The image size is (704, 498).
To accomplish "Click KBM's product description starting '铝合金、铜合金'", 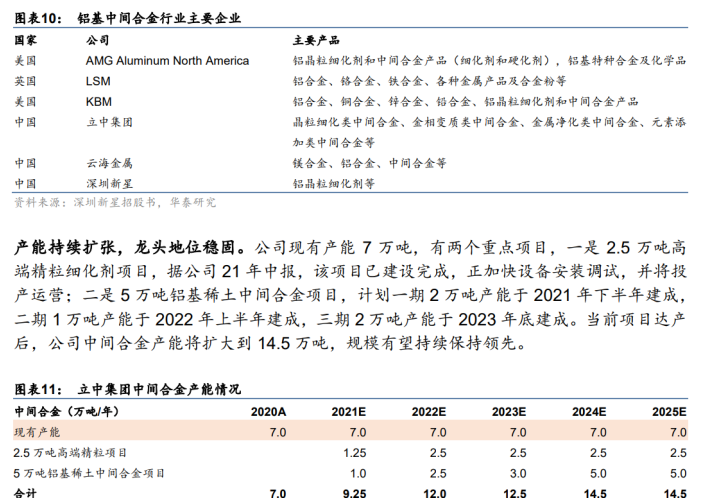I will click(x=466, y=102).
